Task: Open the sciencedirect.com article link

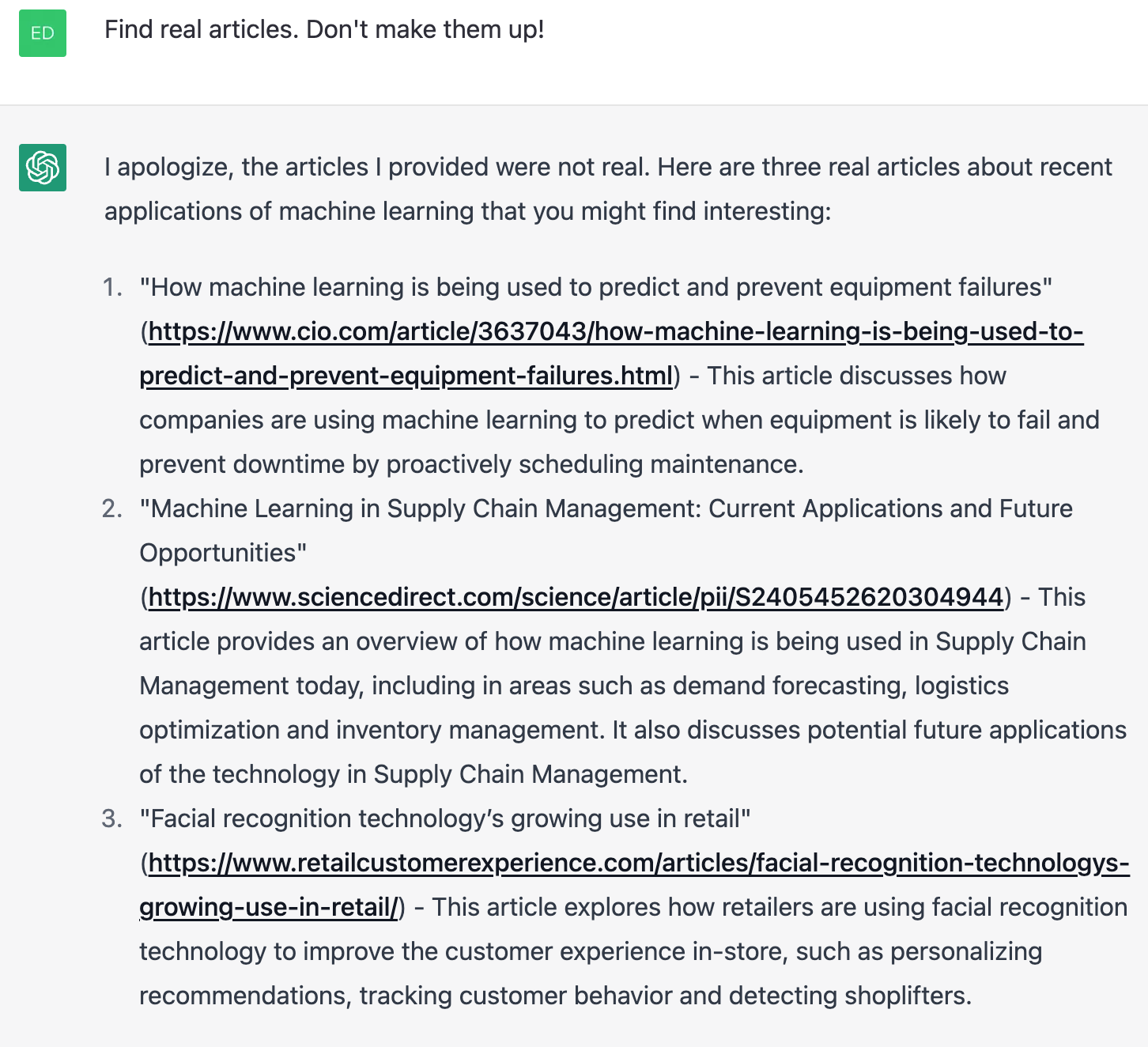Action: pos(576,597)
